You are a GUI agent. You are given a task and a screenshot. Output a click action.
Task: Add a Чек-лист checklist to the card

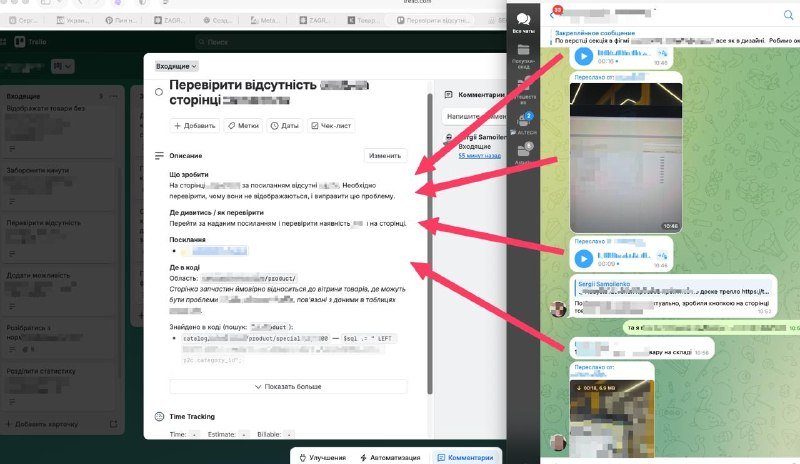(x=331, y=126)
